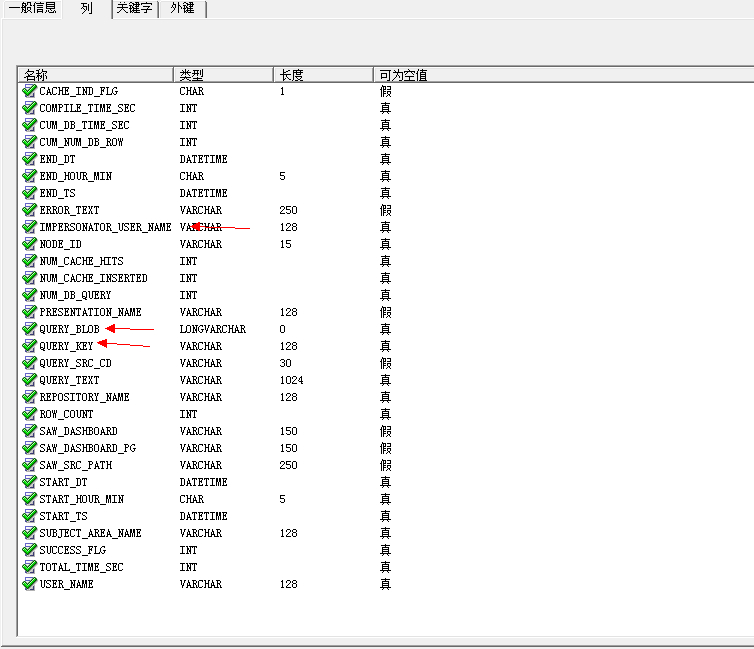Image resolution: width=754 pixels, height=649 pixels.
Task: Click the COMPILE_TIME_SEC column icon
Action: click(x=29, y=108)
